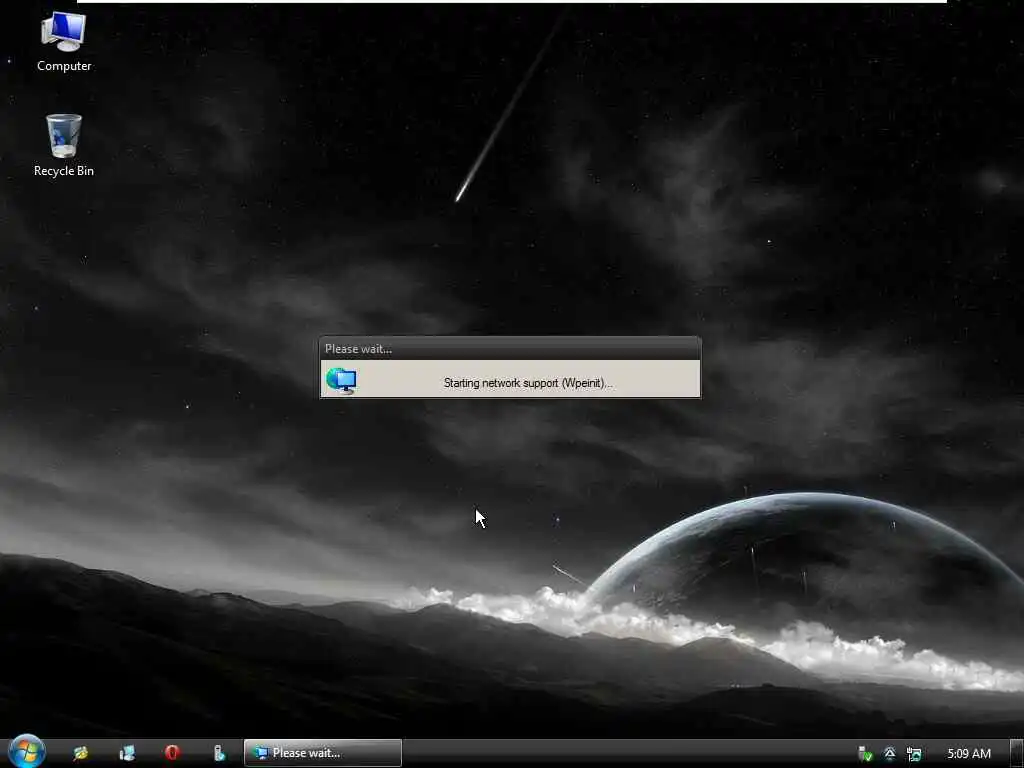The height and width of the screenshot is (768, 1024).
Task: Click the 'Starting network support (Wpeinit)...' text
Action: coord(528,383)
